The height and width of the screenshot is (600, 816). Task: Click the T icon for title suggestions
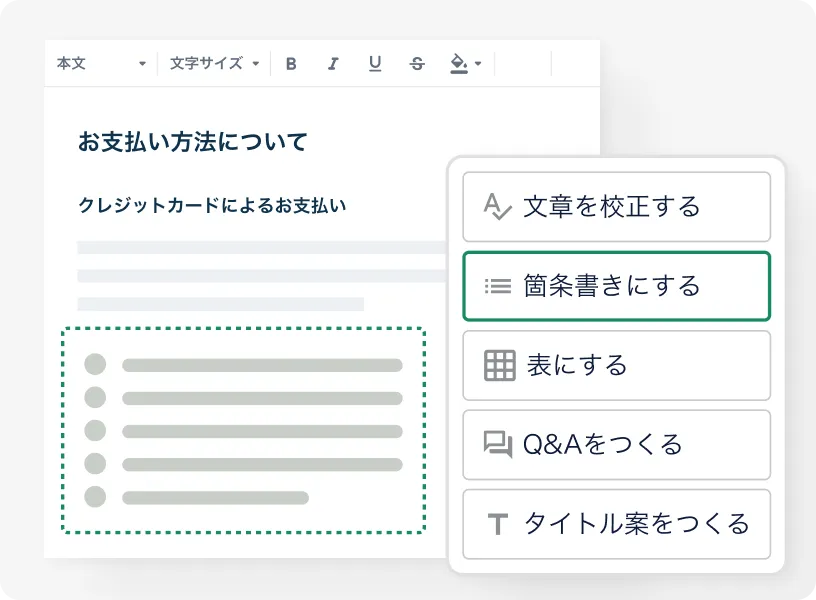click(497, 524)
